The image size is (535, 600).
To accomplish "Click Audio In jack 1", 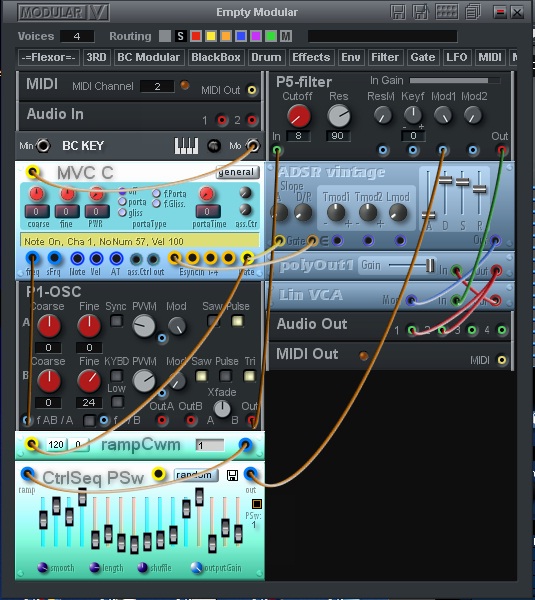I will tap(222, 120).
